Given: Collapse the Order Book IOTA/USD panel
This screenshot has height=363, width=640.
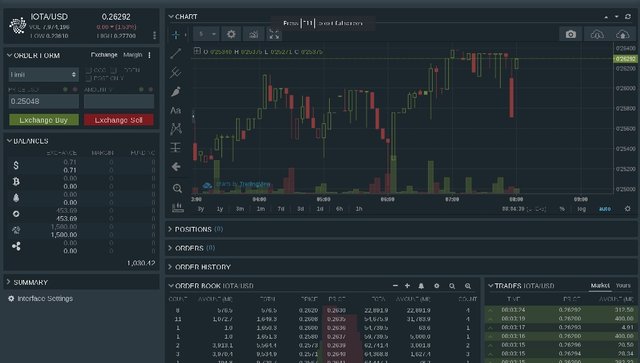Looking at the screenshot, I should 171,286.
